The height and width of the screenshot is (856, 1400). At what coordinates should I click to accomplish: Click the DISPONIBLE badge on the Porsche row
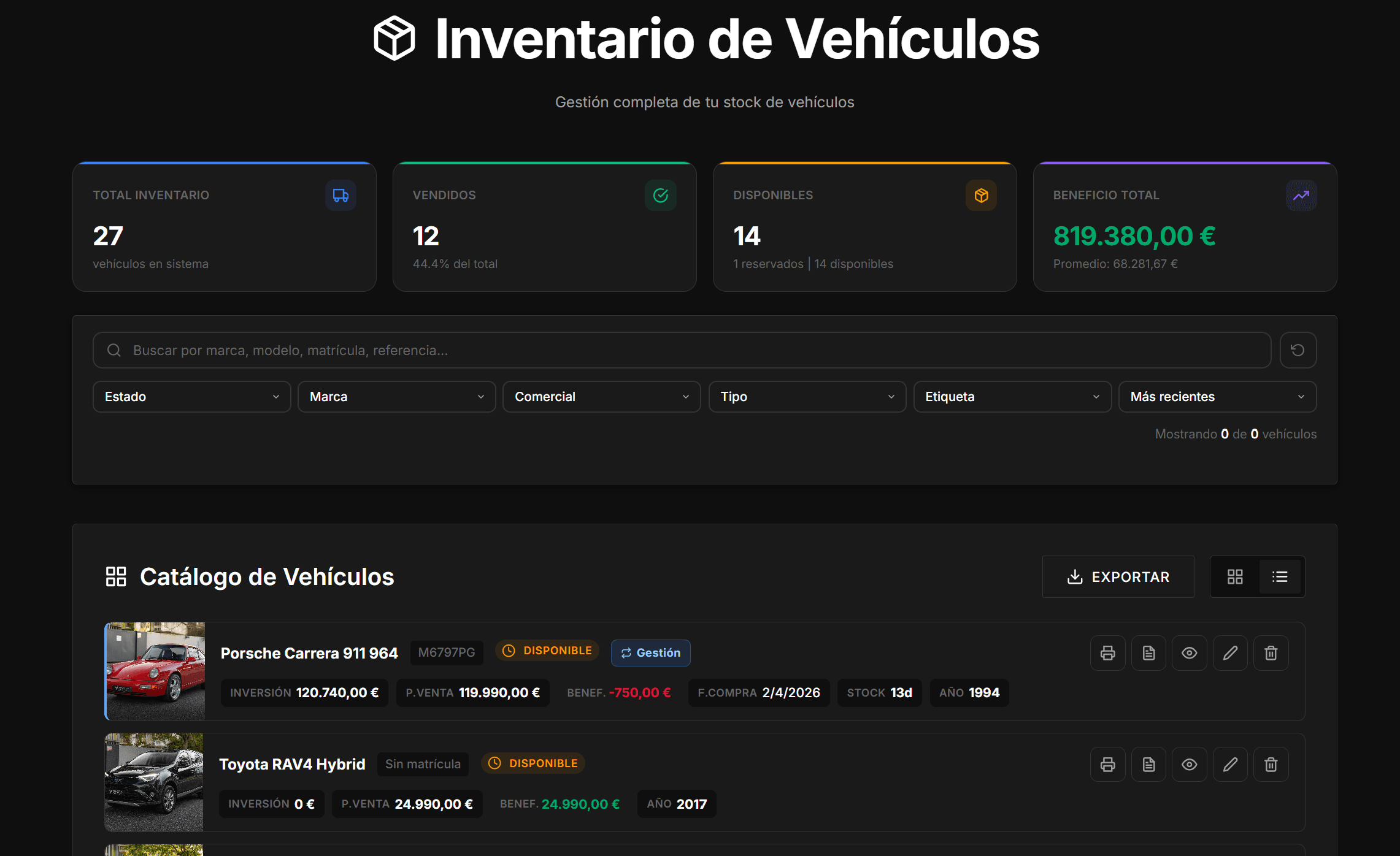[x=547, y=651]
